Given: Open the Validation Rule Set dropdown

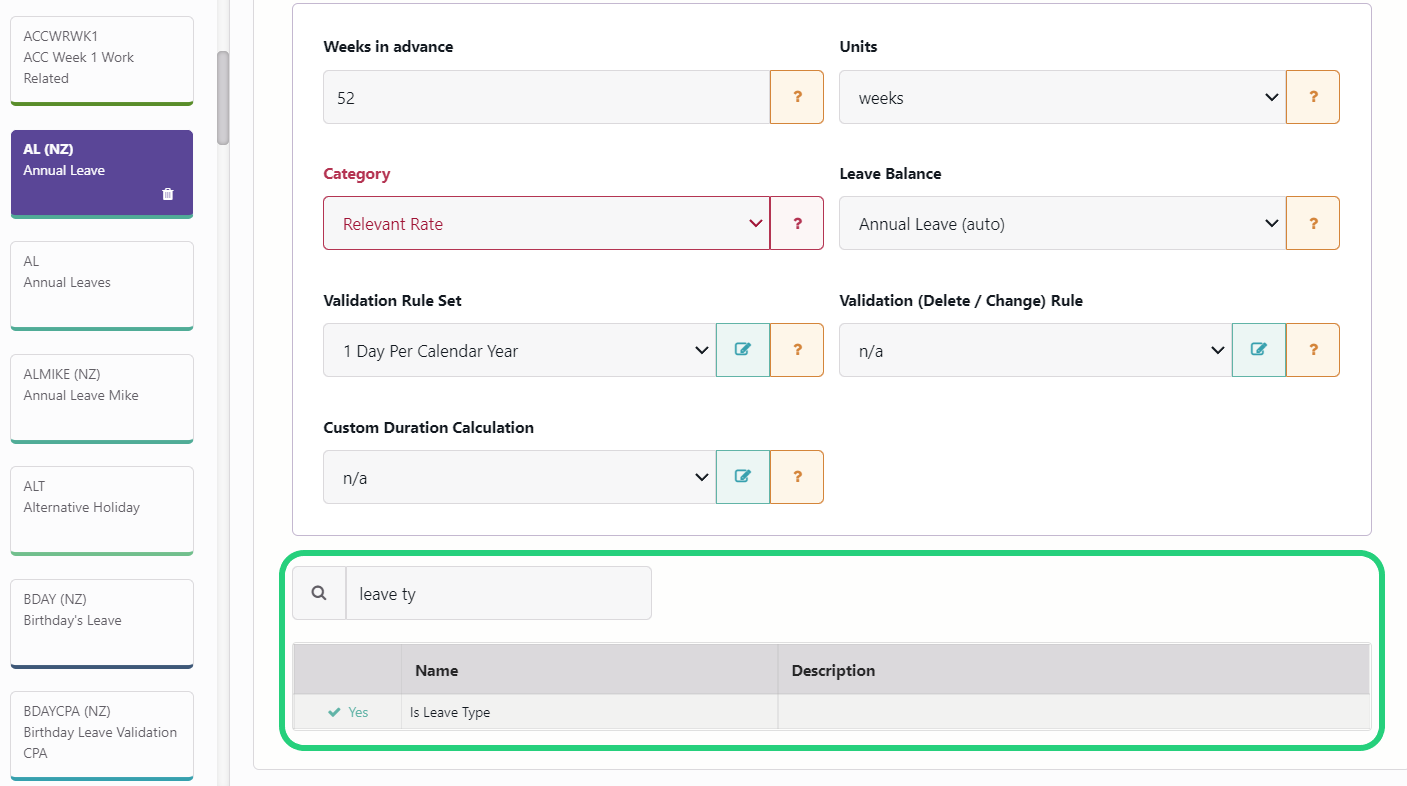Looking at the screenshot, I should click(519, 350).
